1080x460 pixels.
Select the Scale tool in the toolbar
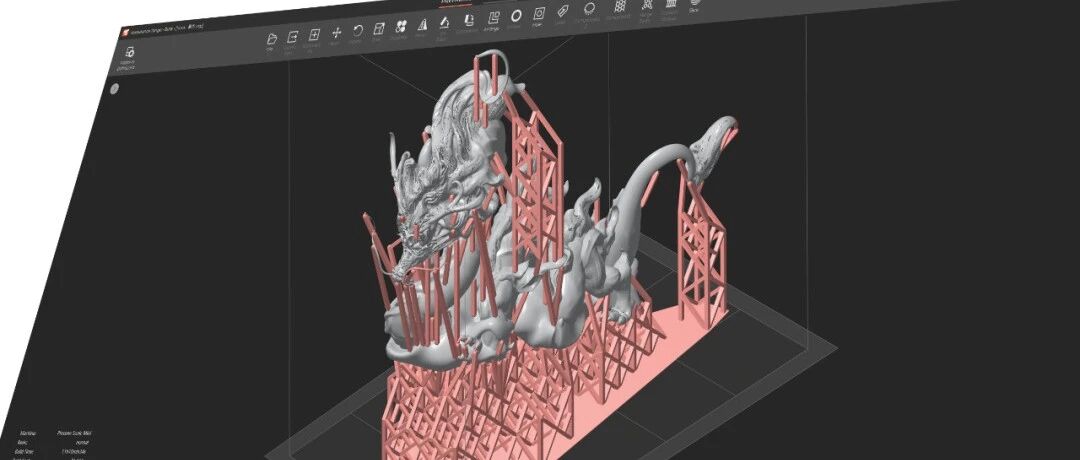coord(379,29)
